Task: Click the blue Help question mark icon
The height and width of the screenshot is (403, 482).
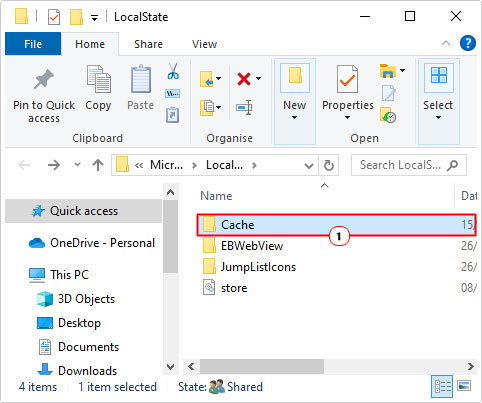Action: click(468, 43)
